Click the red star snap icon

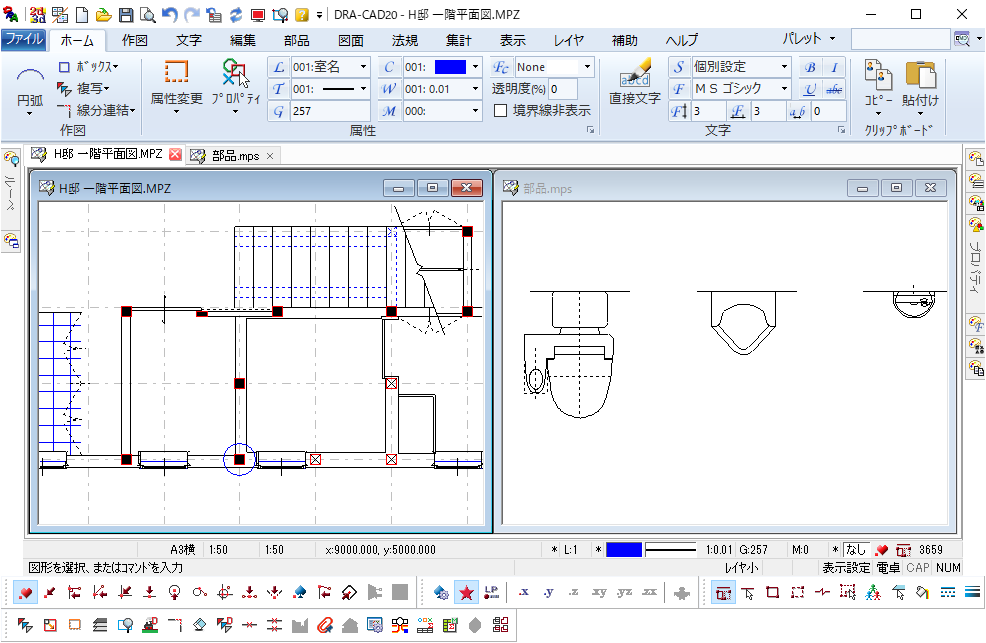tap(466, 593)
